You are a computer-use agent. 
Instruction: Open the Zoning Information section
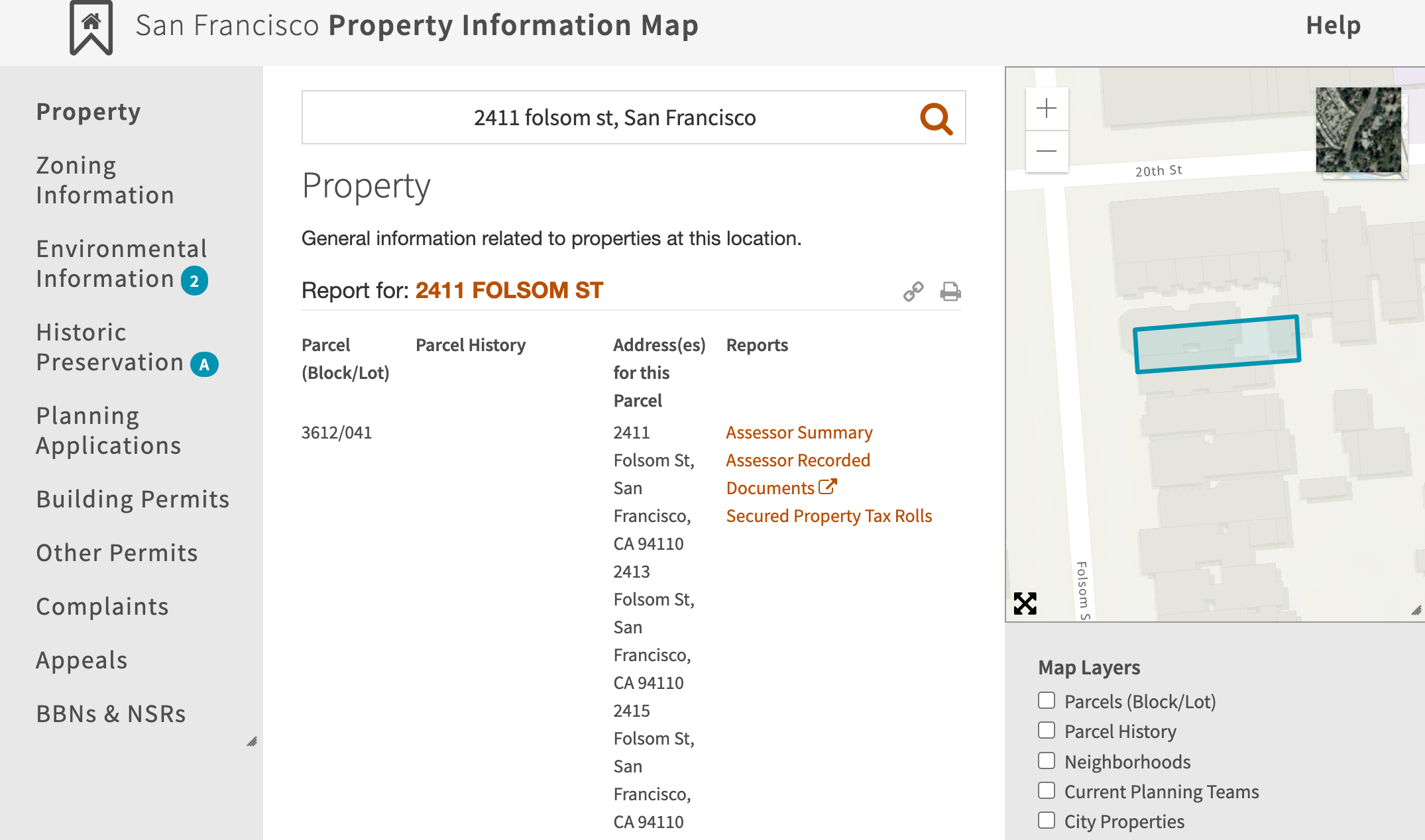point(105,180)
